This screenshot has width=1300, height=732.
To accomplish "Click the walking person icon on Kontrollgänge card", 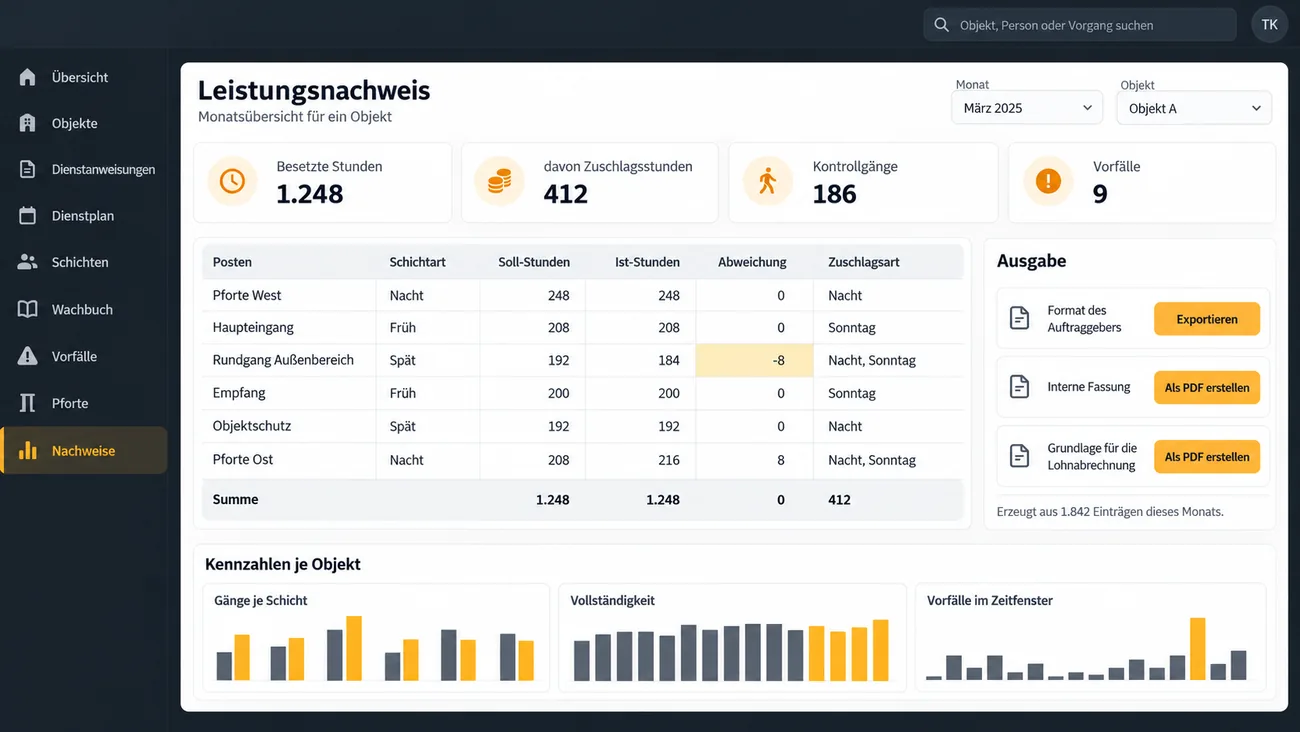I will (768, 181).
